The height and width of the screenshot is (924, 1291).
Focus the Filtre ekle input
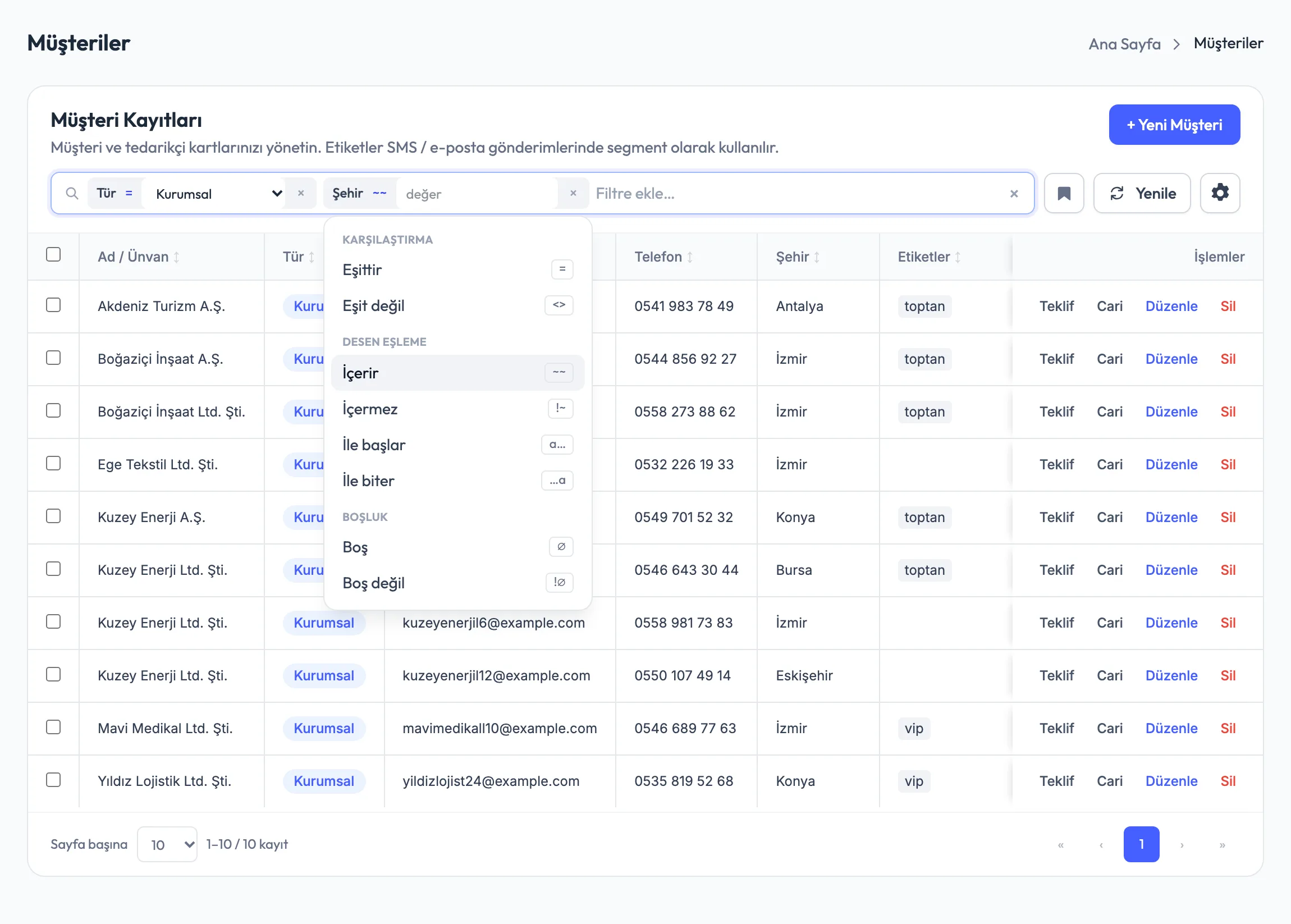tap(796, 194)
